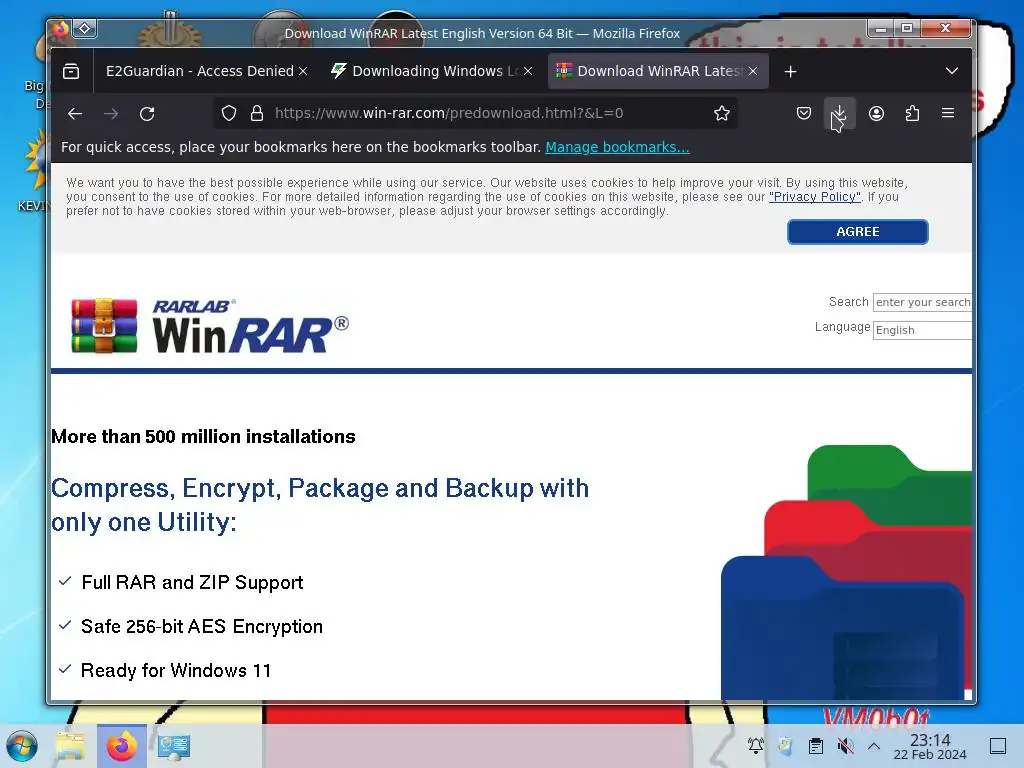Expand the list all tabs dropdown
This screenshot has width=1024, height=768.
point(952,71)
